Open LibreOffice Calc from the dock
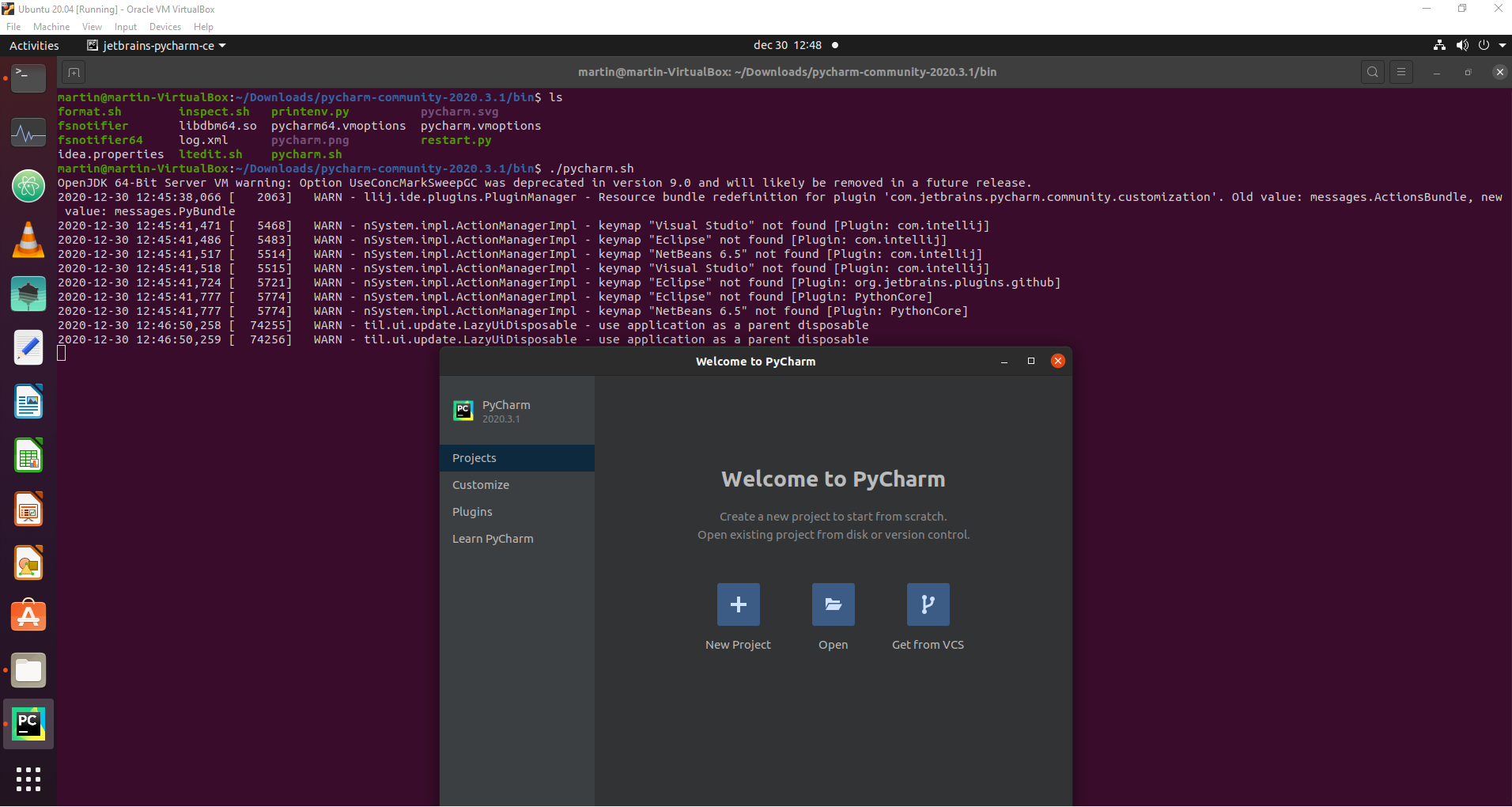Image resolution: width=1512 pixels, height=807 pixels. (28, 456)
